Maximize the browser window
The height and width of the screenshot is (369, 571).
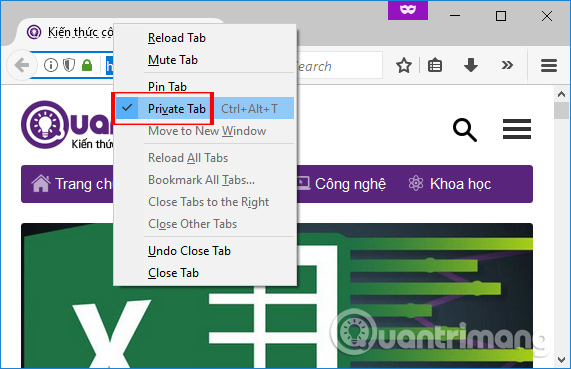point(501,16)
